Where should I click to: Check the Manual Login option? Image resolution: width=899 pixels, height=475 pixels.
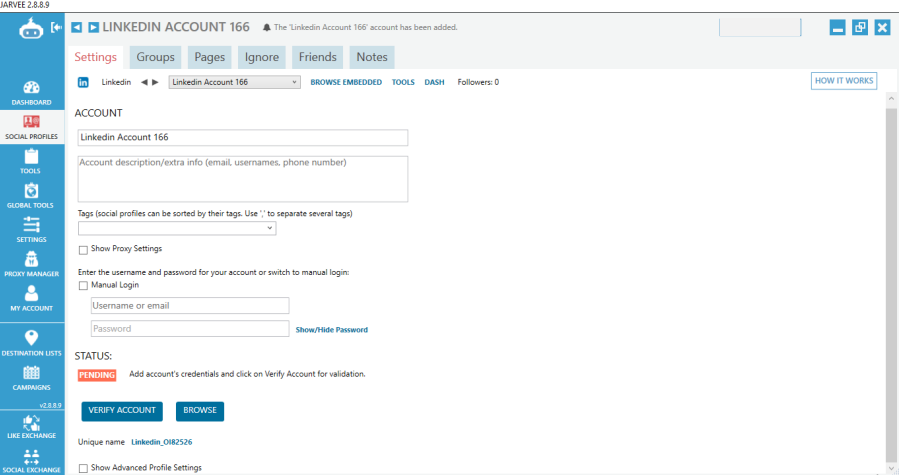point(83,286)
